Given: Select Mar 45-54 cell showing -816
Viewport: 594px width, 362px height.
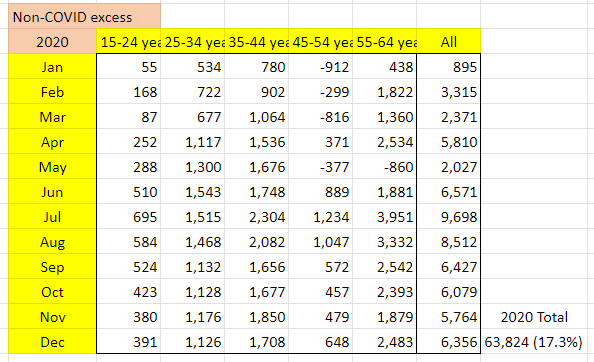Looking at the screenshot, I should [320, 117].
